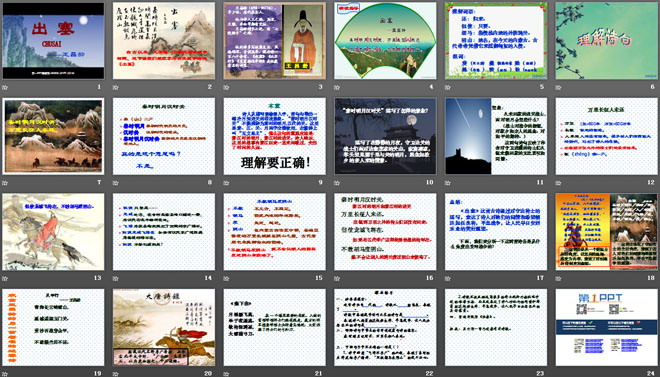Click the animation star icon under slide 2
The height and width of the screenshot is (377, 660).
tap(115, 87)
